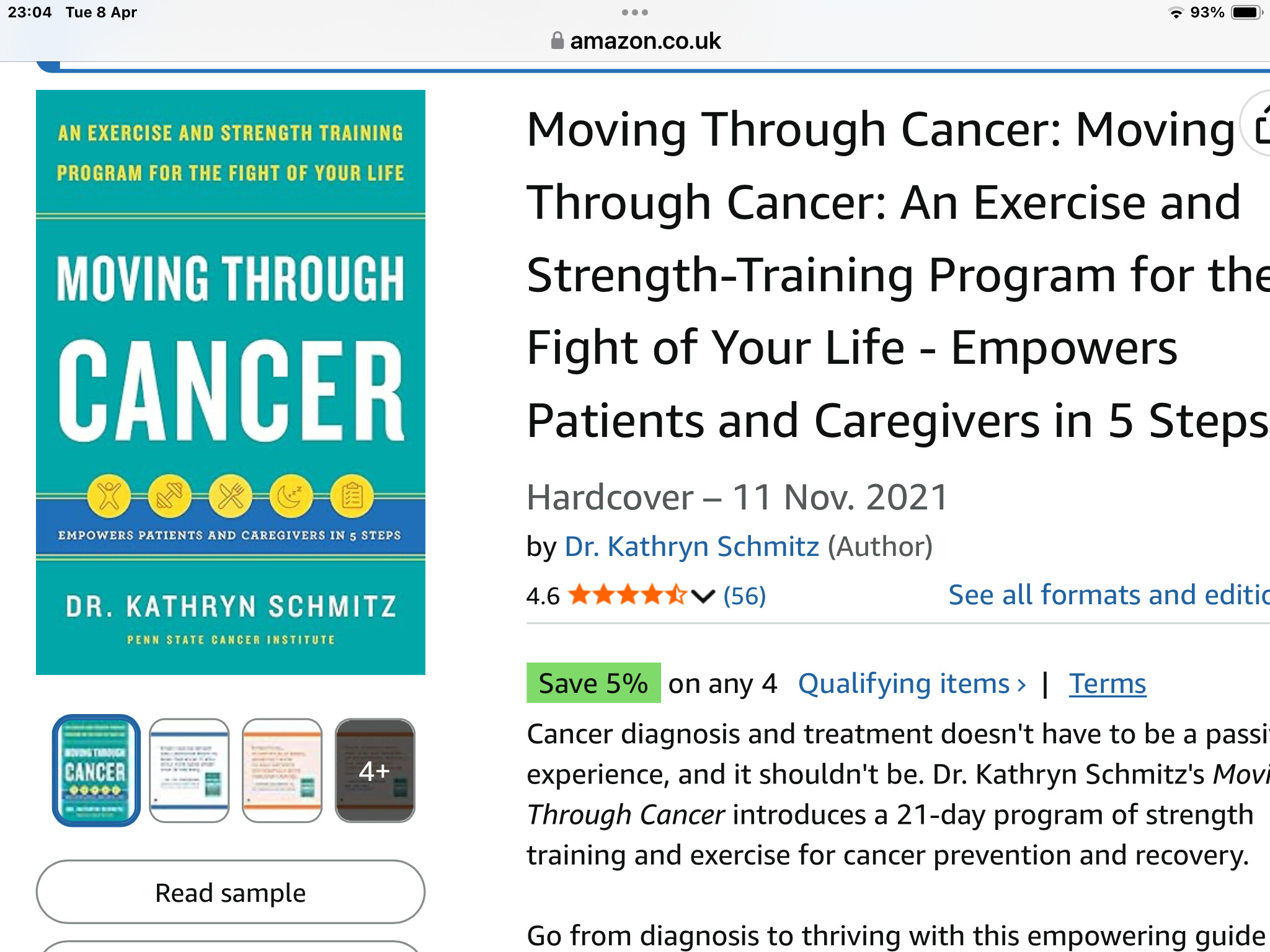
Task: Open Qualifying items offer link
Action: pyautogui.click(x=912, y=684)
